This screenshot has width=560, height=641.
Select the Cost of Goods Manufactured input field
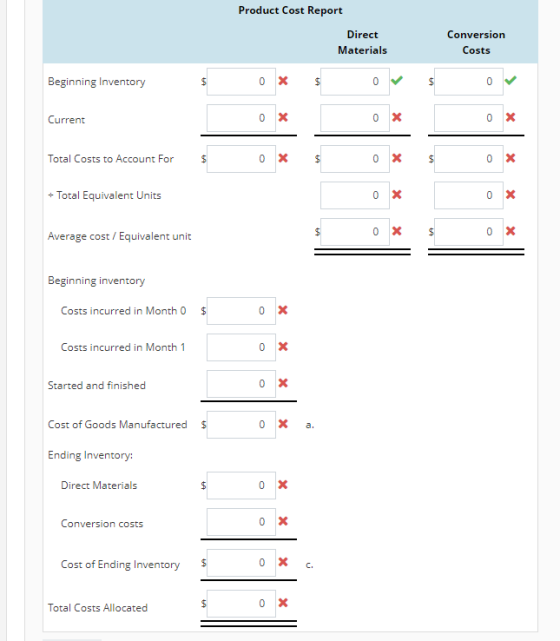click(241, 424)
